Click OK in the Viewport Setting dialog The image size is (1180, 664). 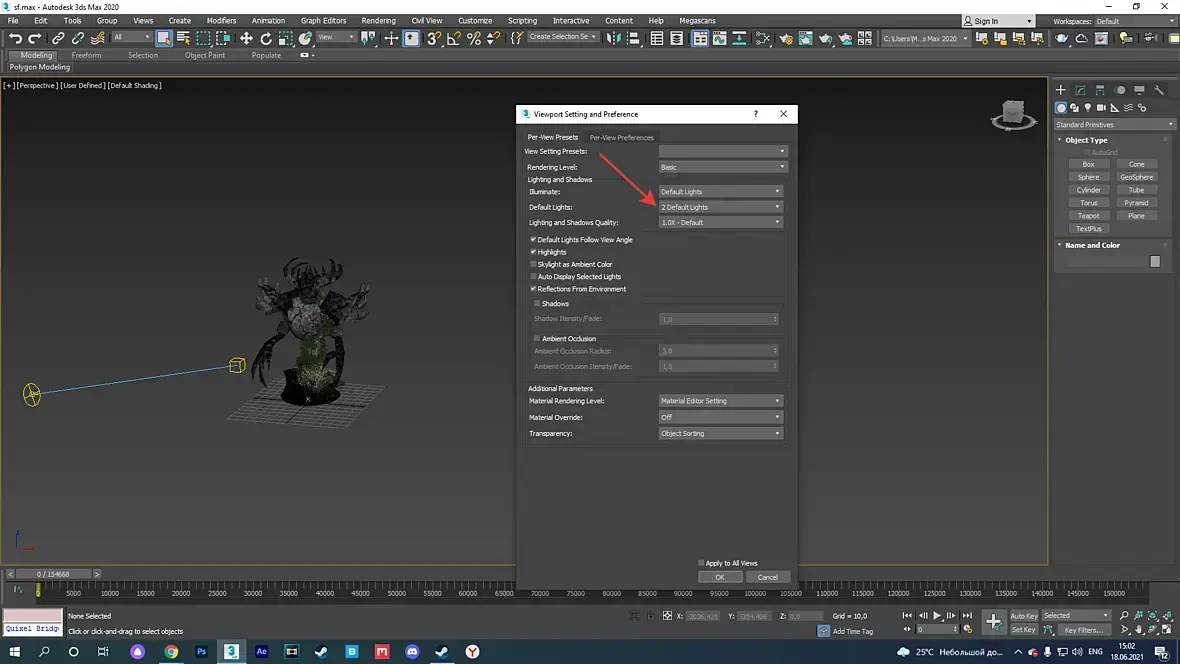[719, 577]
